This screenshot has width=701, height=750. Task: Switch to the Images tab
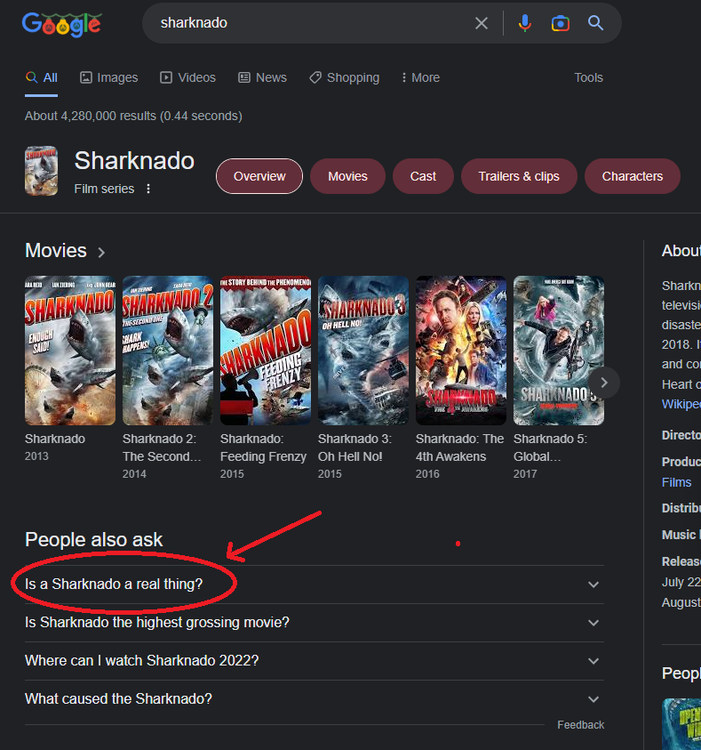tap(109, 77)
